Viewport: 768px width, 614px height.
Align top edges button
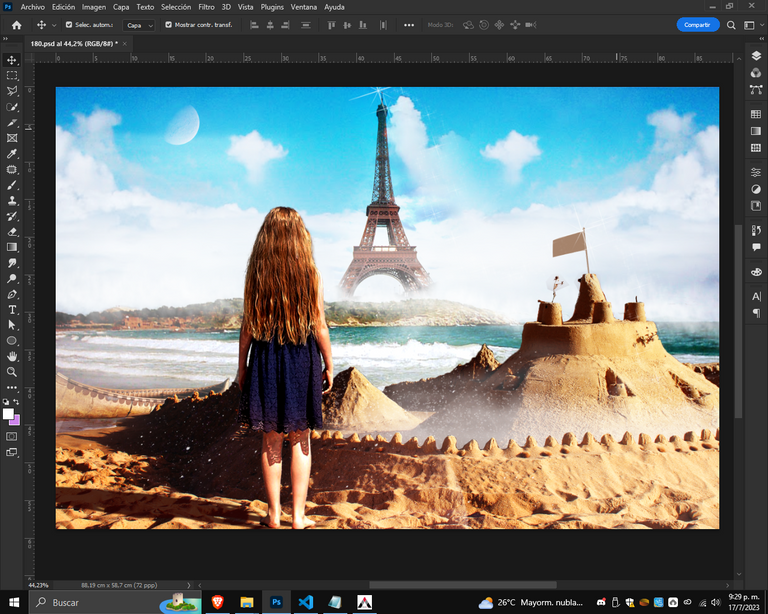coord(331,25)
